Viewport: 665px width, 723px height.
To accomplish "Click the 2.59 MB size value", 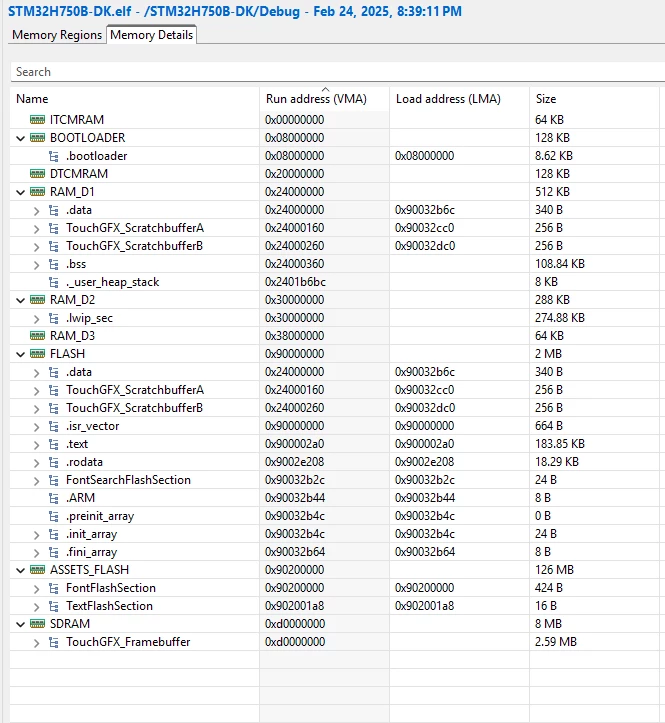I will pyautogui.click(x=555, y=642).
